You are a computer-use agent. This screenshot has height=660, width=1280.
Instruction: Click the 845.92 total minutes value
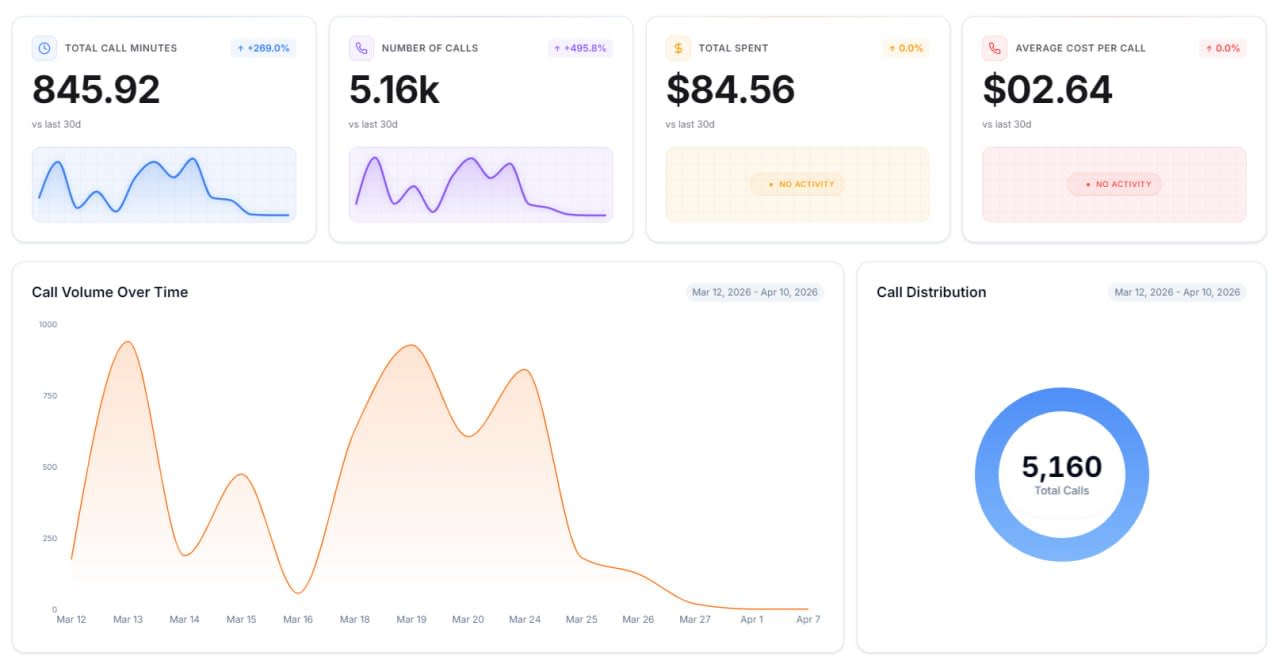click(96, 90)
